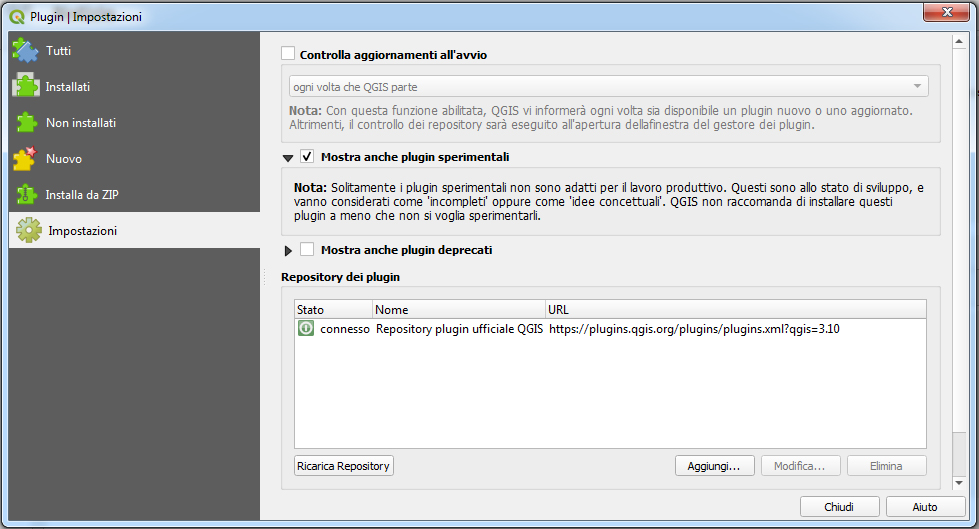
Task: Switch to the Installati tab
Action: [134, 86]
